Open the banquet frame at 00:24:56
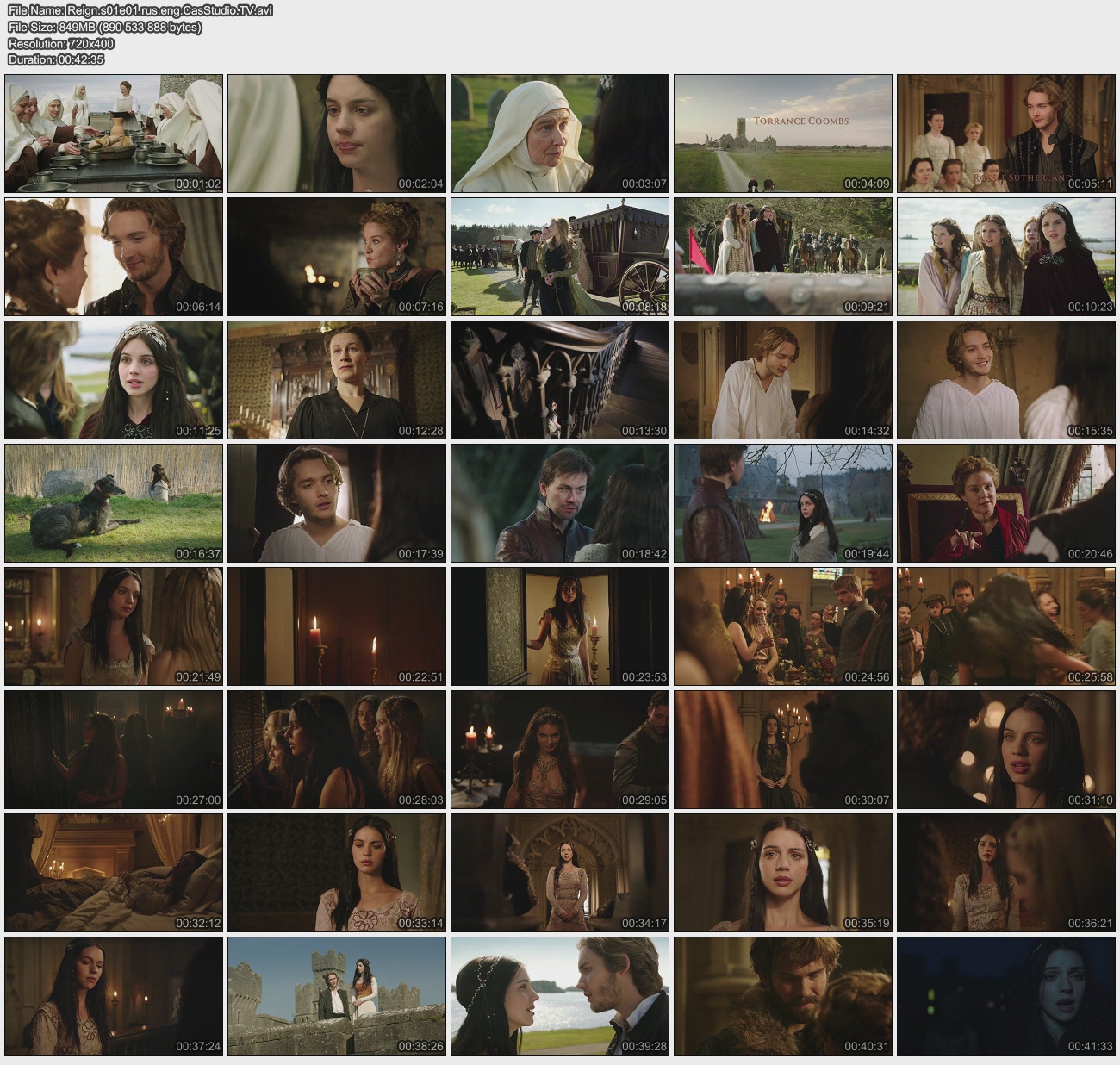Viewport: 1120px width, 1065px height. click(x=783, y=626)
